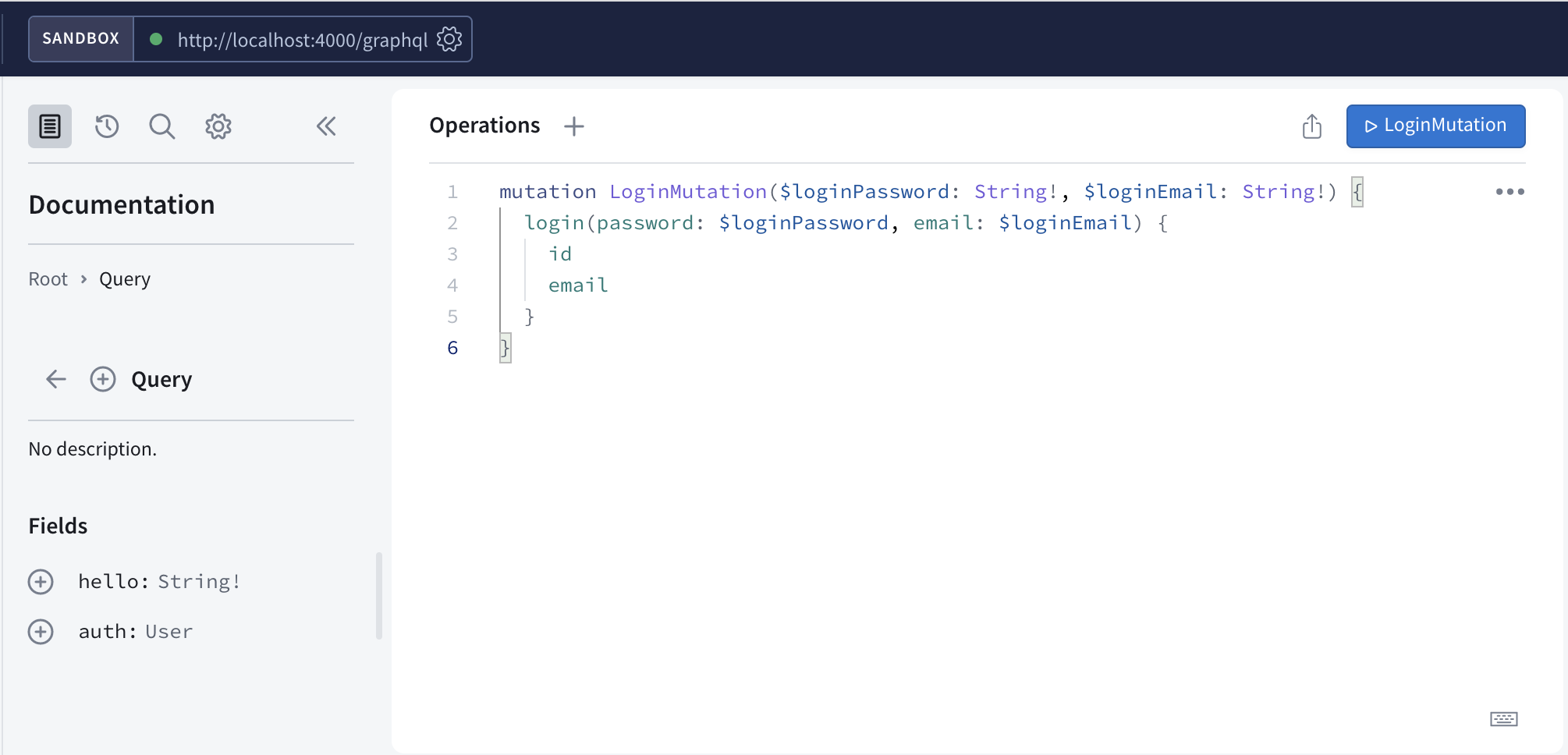Navigate to Root in the breadcrumb

click(x=48, y=278)
